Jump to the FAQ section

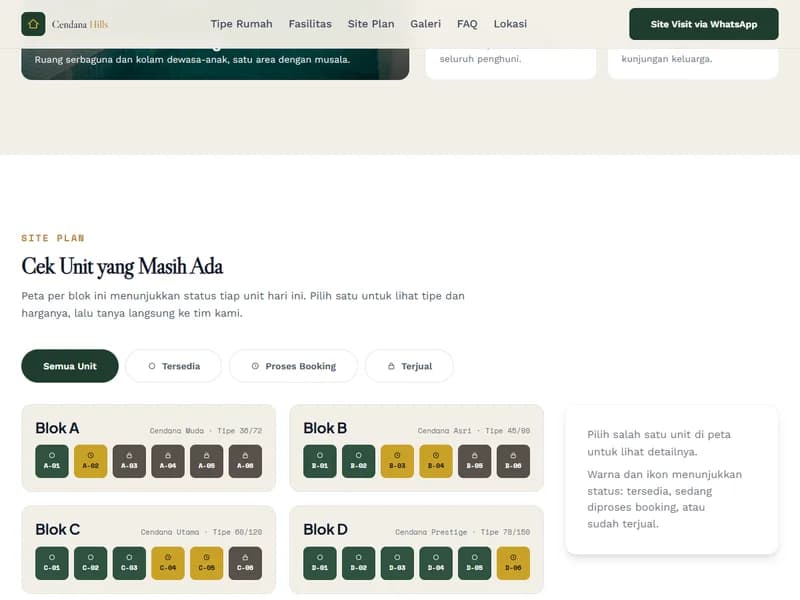click(467, 24)
